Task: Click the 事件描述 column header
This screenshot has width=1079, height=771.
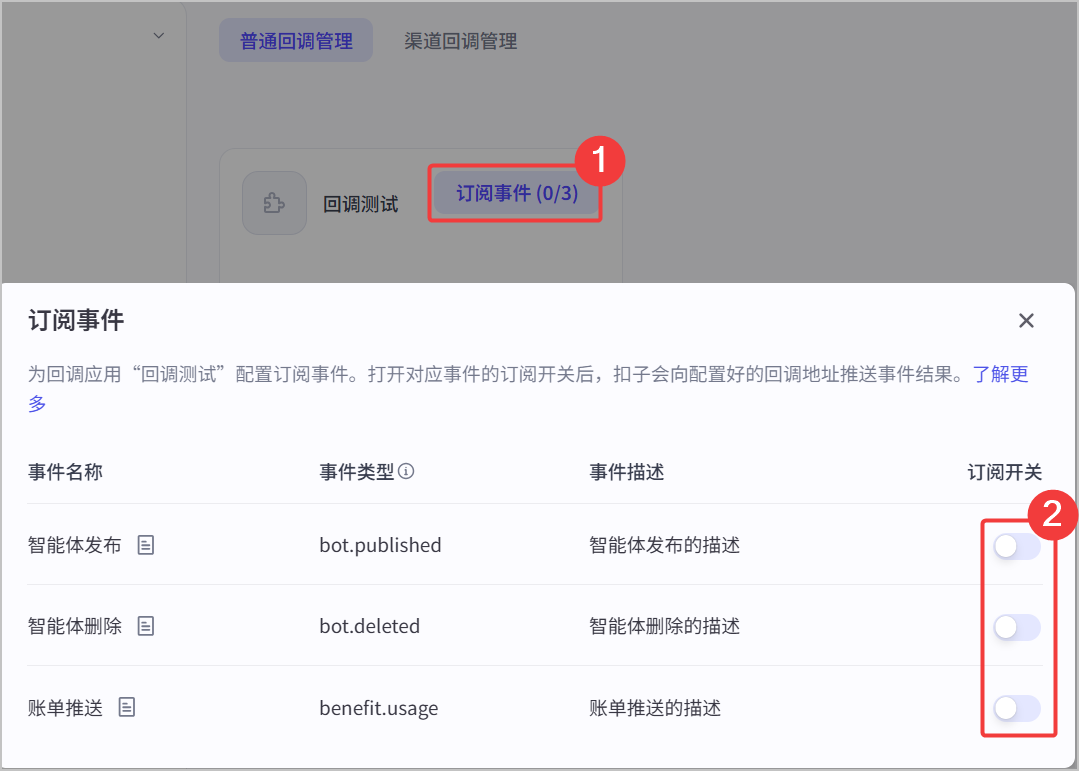Action: [x=626, y=472]
